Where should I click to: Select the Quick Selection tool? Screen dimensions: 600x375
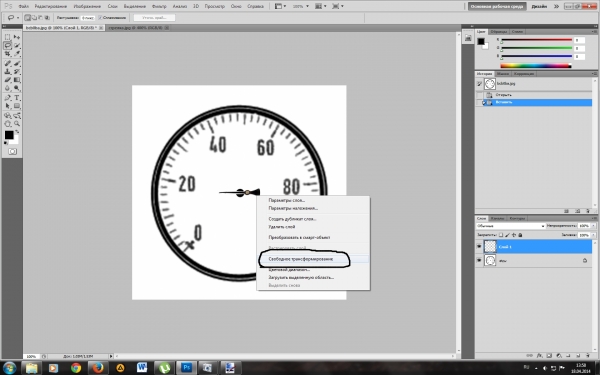click(x=17, y=46)
